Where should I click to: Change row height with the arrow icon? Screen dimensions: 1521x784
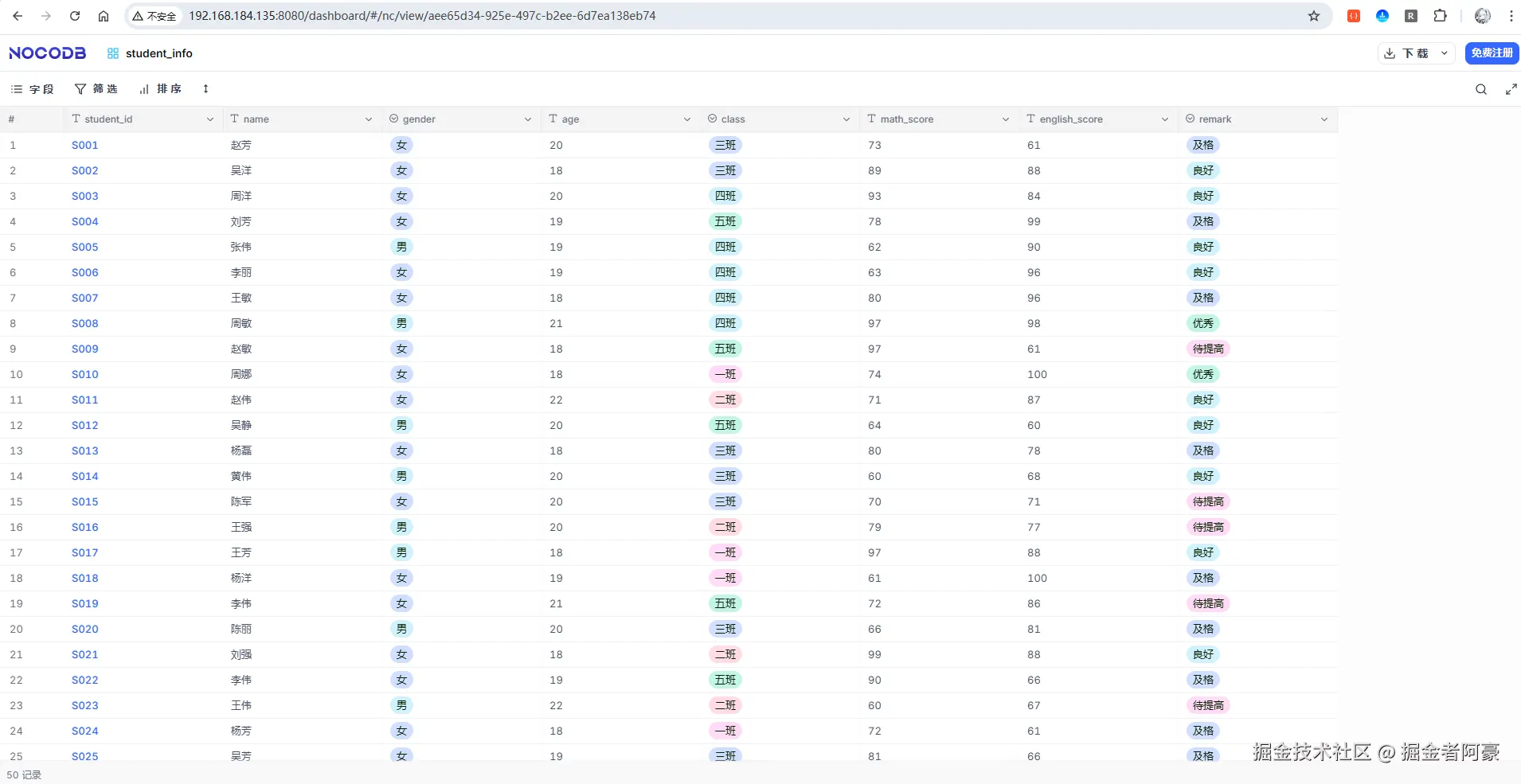click(205, 89)
